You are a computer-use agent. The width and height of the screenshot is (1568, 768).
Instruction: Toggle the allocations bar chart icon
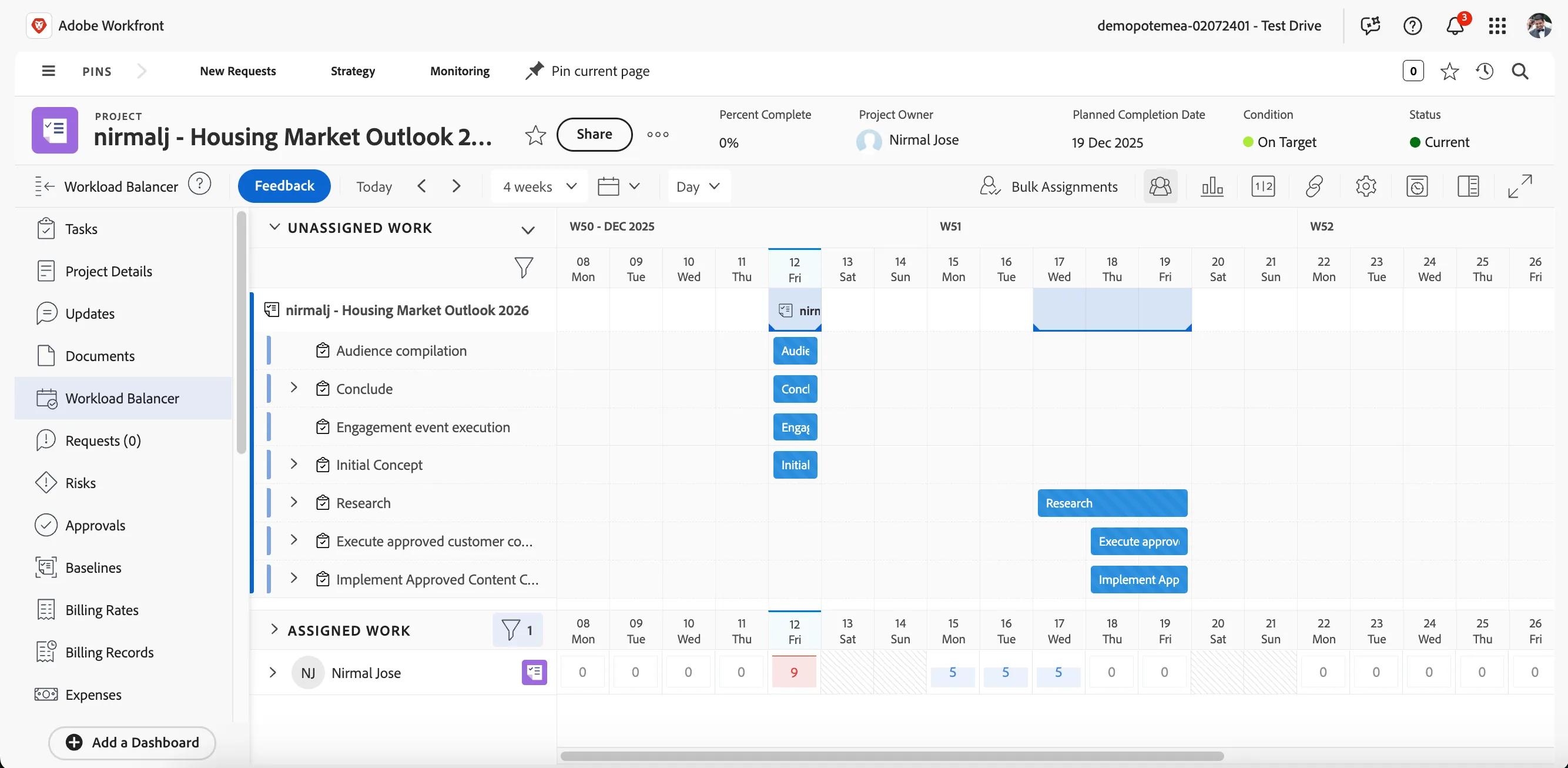(1212, 186)
